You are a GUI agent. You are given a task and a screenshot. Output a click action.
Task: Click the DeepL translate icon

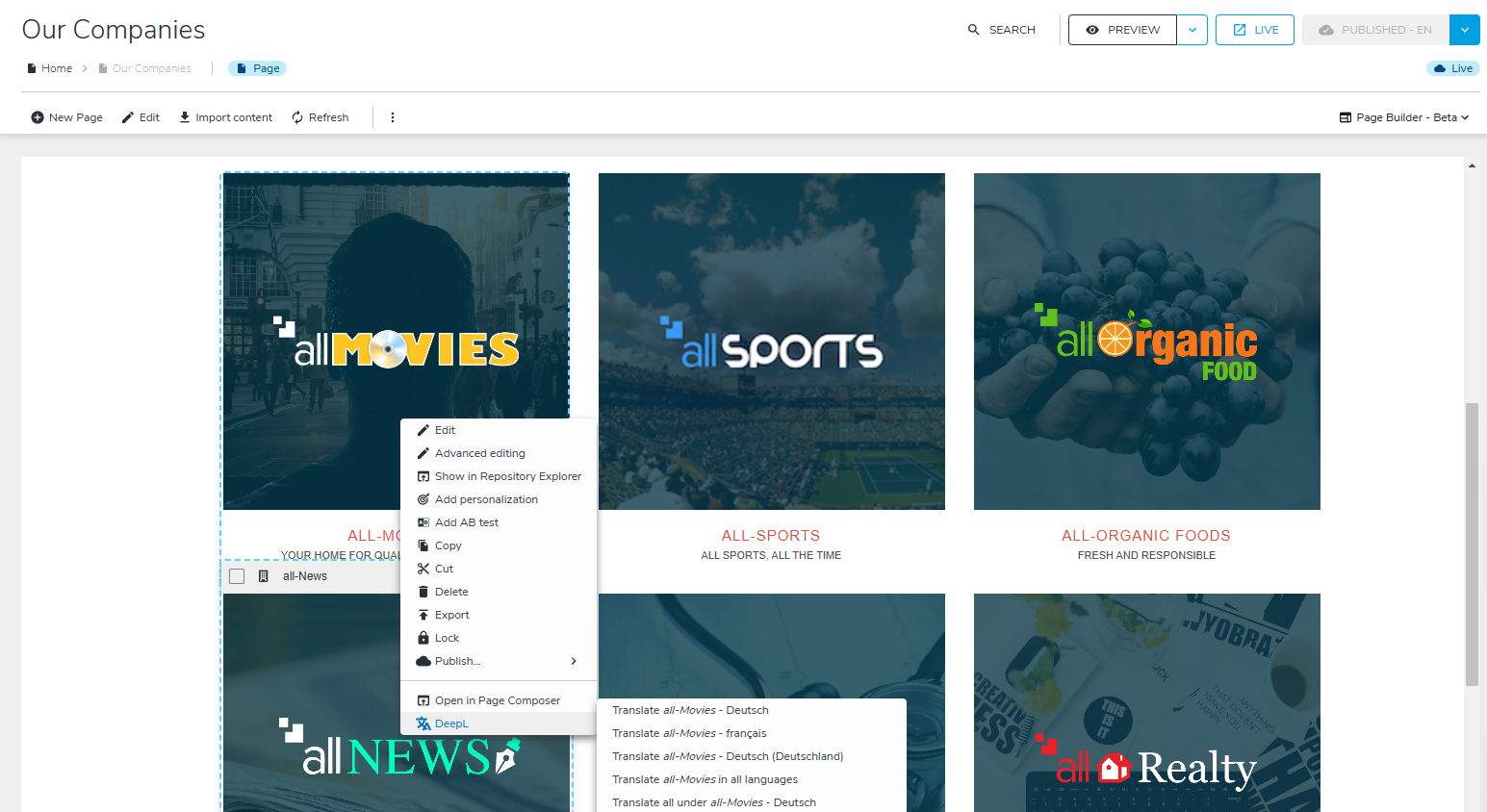pos(423,723)
